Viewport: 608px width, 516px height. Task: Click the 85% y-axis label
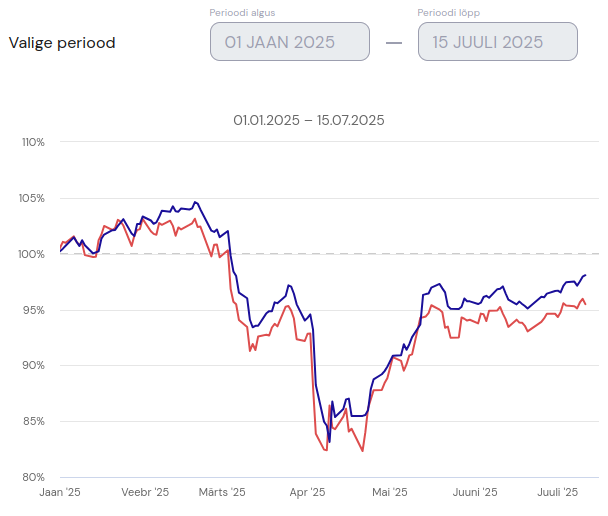[35, 421]
